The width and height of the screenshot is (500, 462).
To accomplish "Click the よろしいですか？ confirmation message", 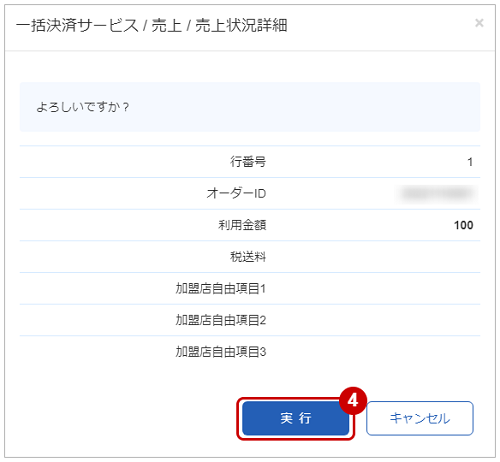I will 82,107.
